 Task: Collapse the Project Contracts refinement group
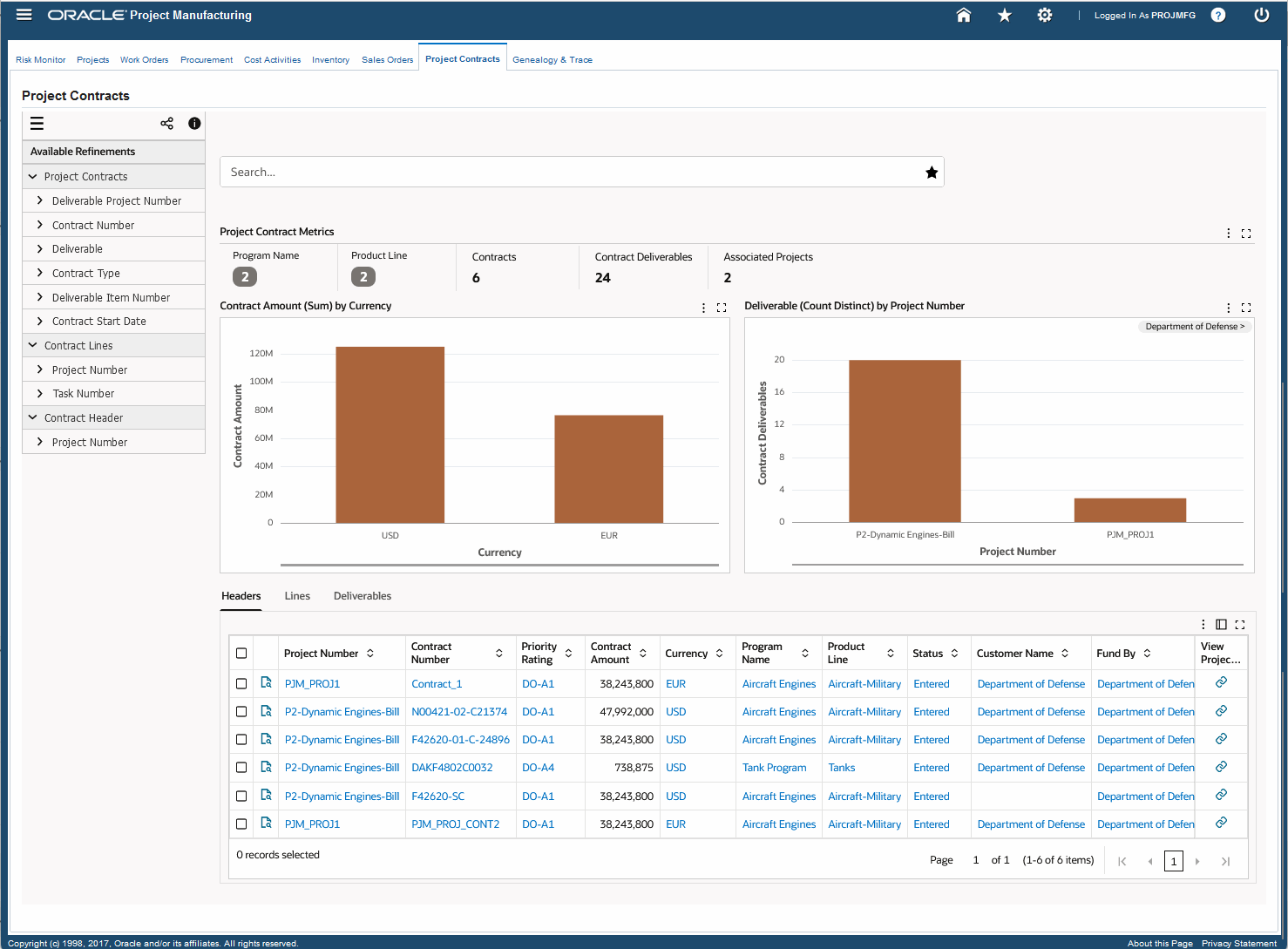[33, 176]
